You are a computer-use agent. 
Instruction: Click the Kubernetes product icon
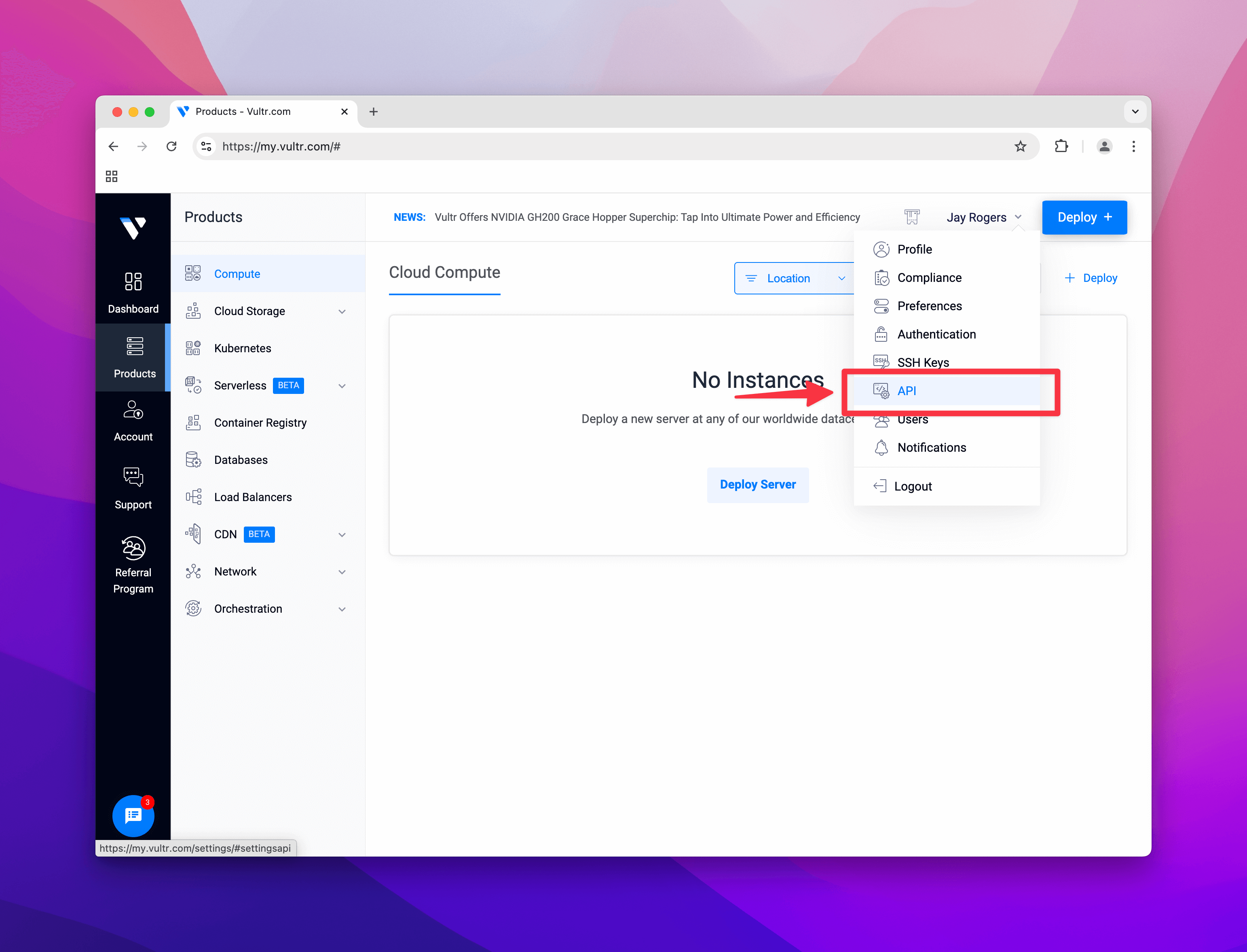[x=193, y=348]
